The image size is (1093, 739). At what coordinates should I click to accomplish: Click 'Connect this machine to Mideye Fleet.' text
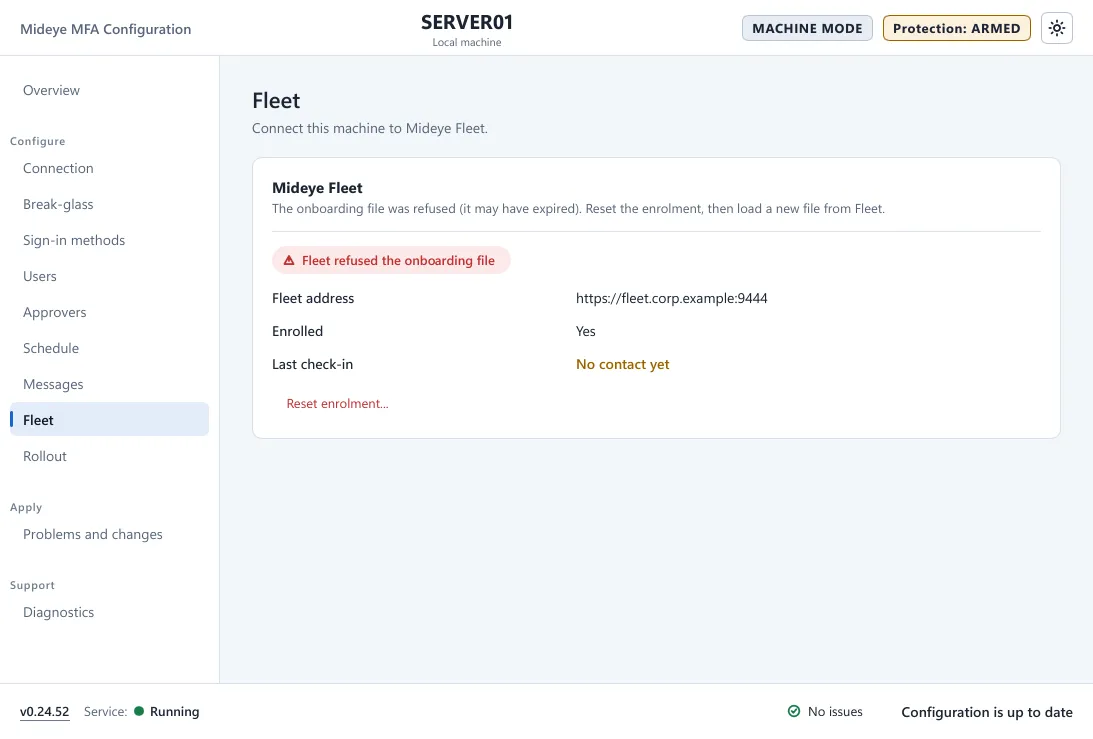pyautogui.click(x=370, y=128)
